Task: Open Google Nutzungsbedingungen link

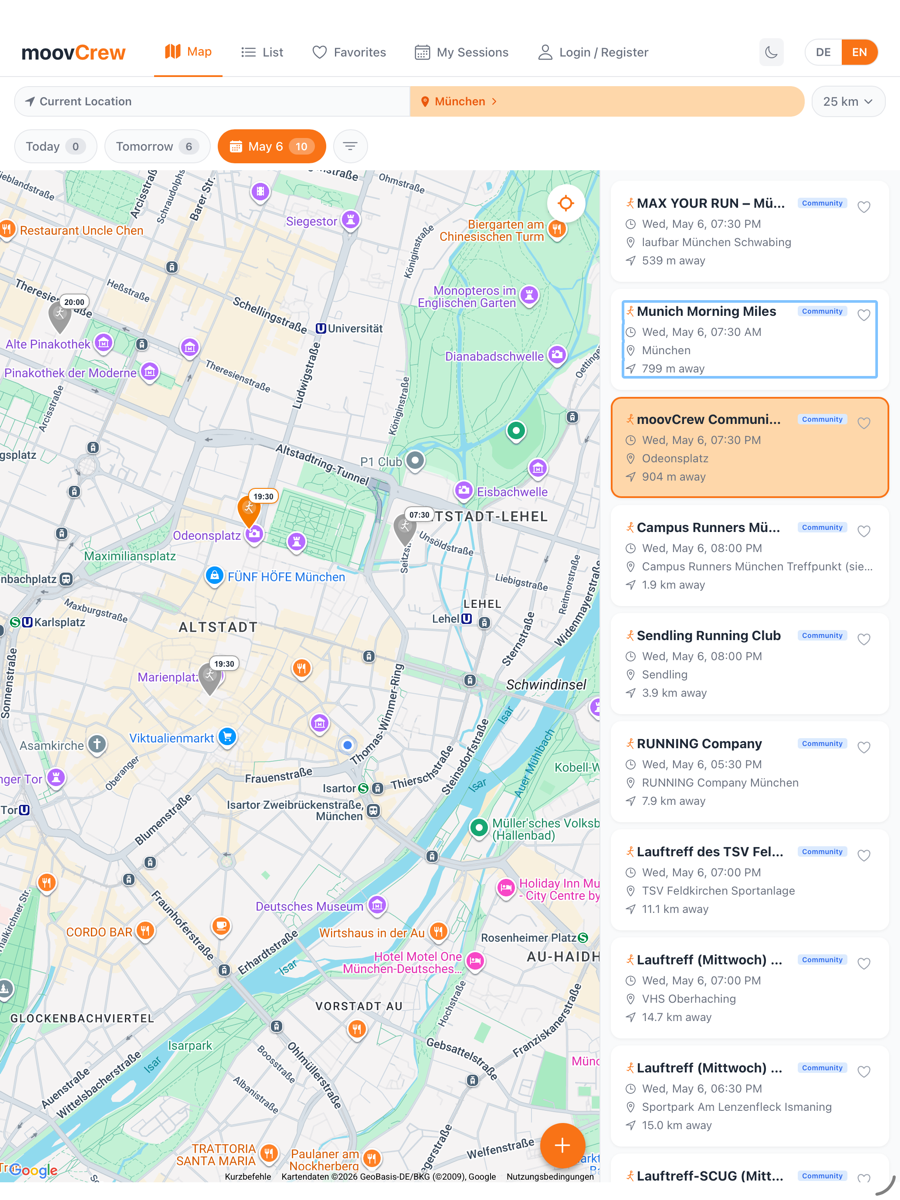Action: (x=550, y=1177)
